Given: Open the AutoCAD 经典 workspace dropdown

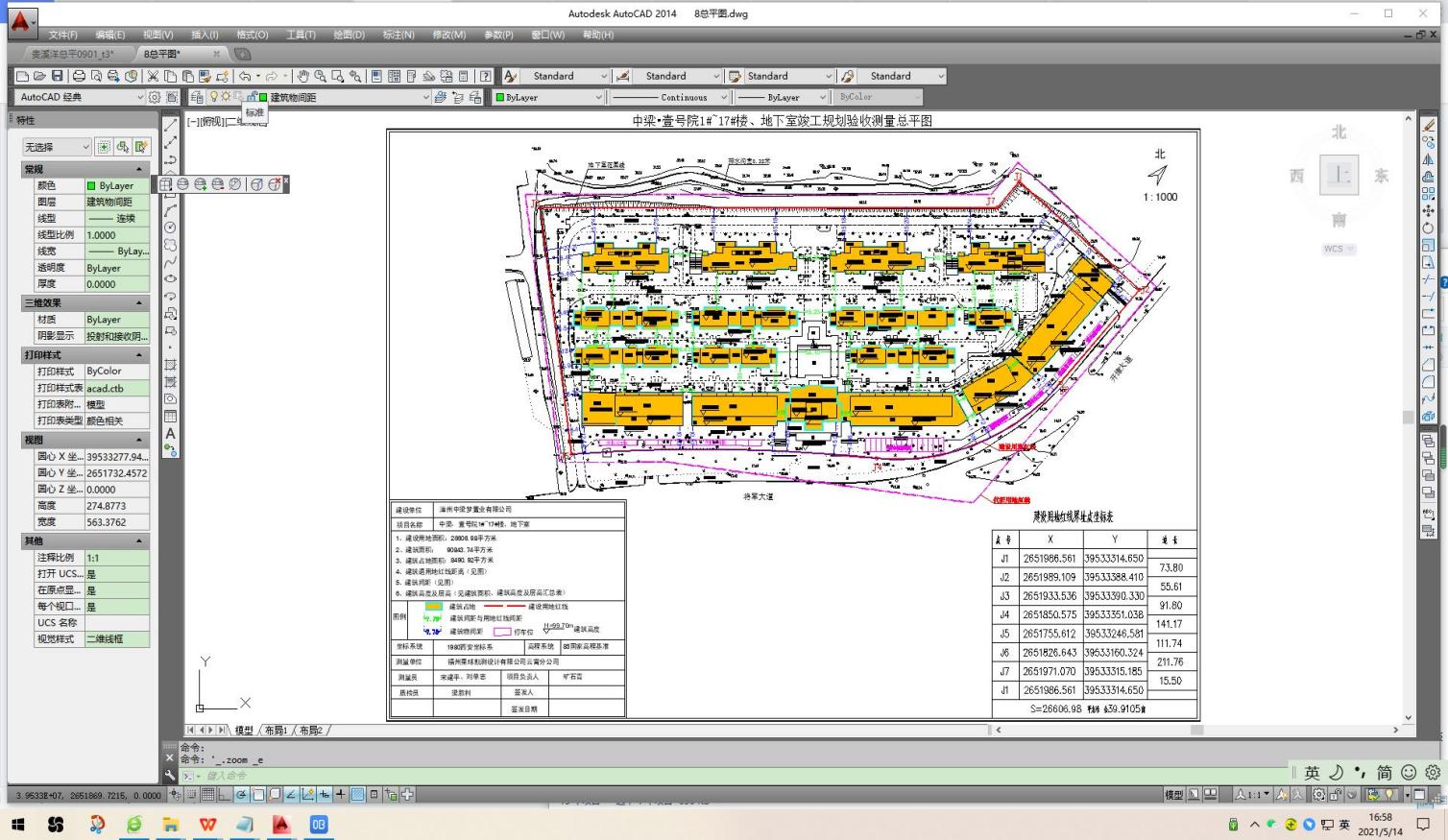Looking at the screenshot, I should (139, 97).
